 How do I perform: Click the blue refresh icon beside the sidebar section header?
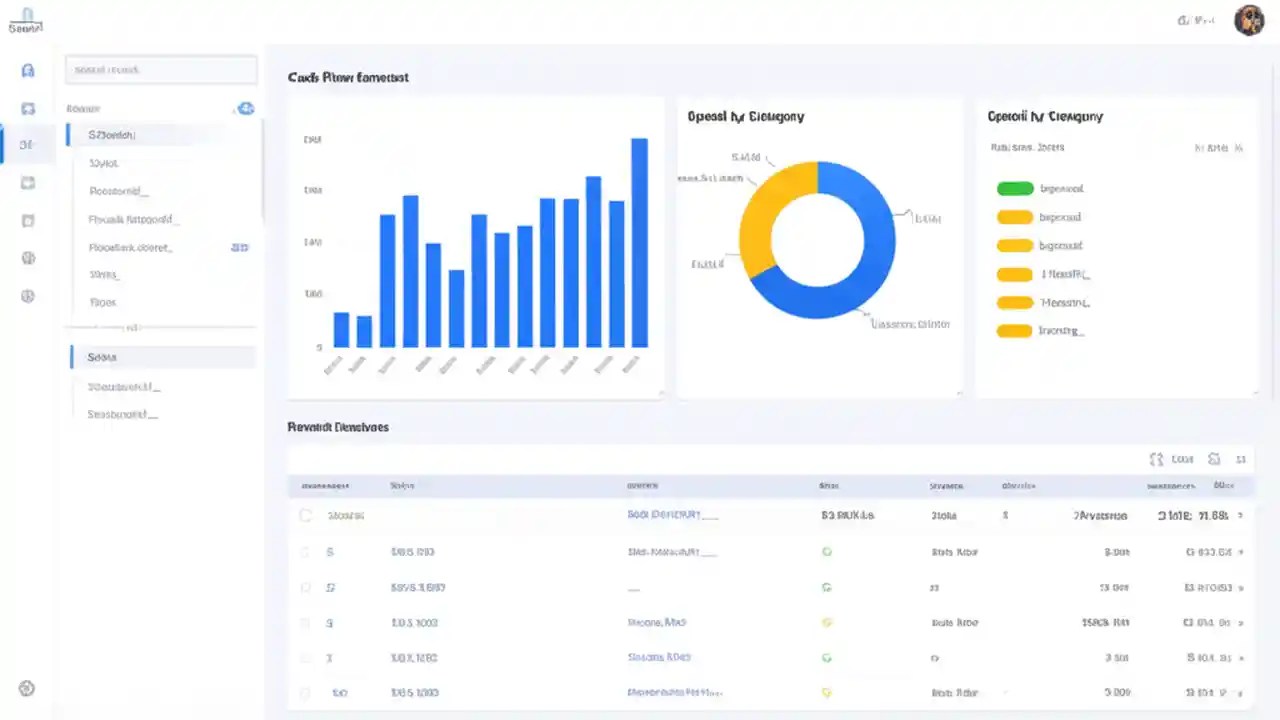click(246, 108)
